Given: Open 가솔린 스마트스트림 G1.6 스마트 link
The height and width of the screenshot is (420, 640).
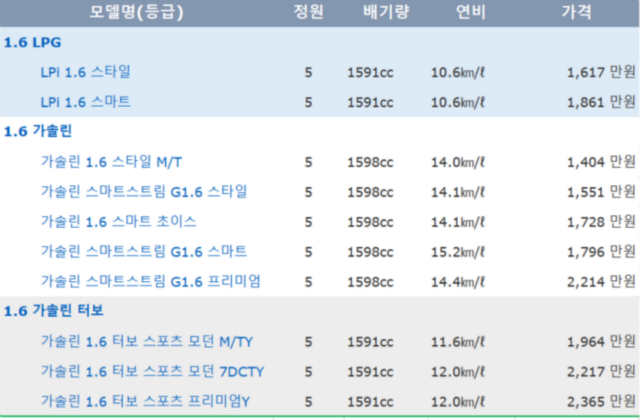Looking at the screenshot, I should point(144,251).
